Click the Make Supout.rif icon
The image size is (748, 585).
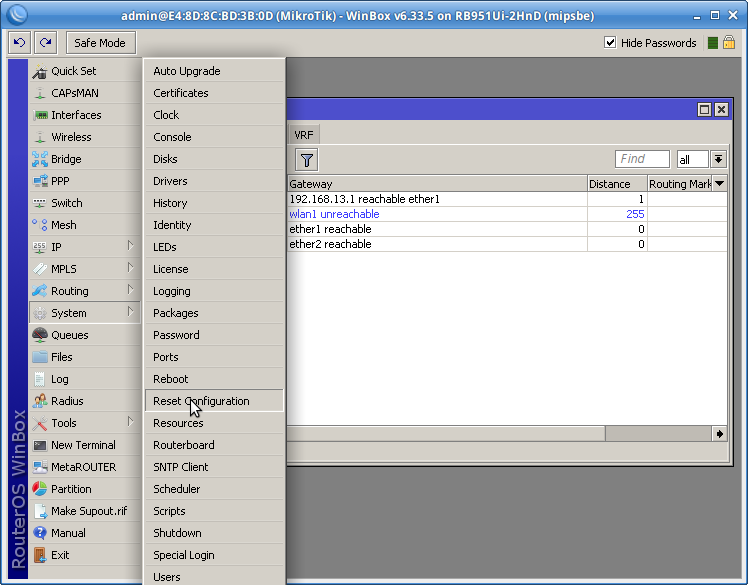(x=40, y=511)
